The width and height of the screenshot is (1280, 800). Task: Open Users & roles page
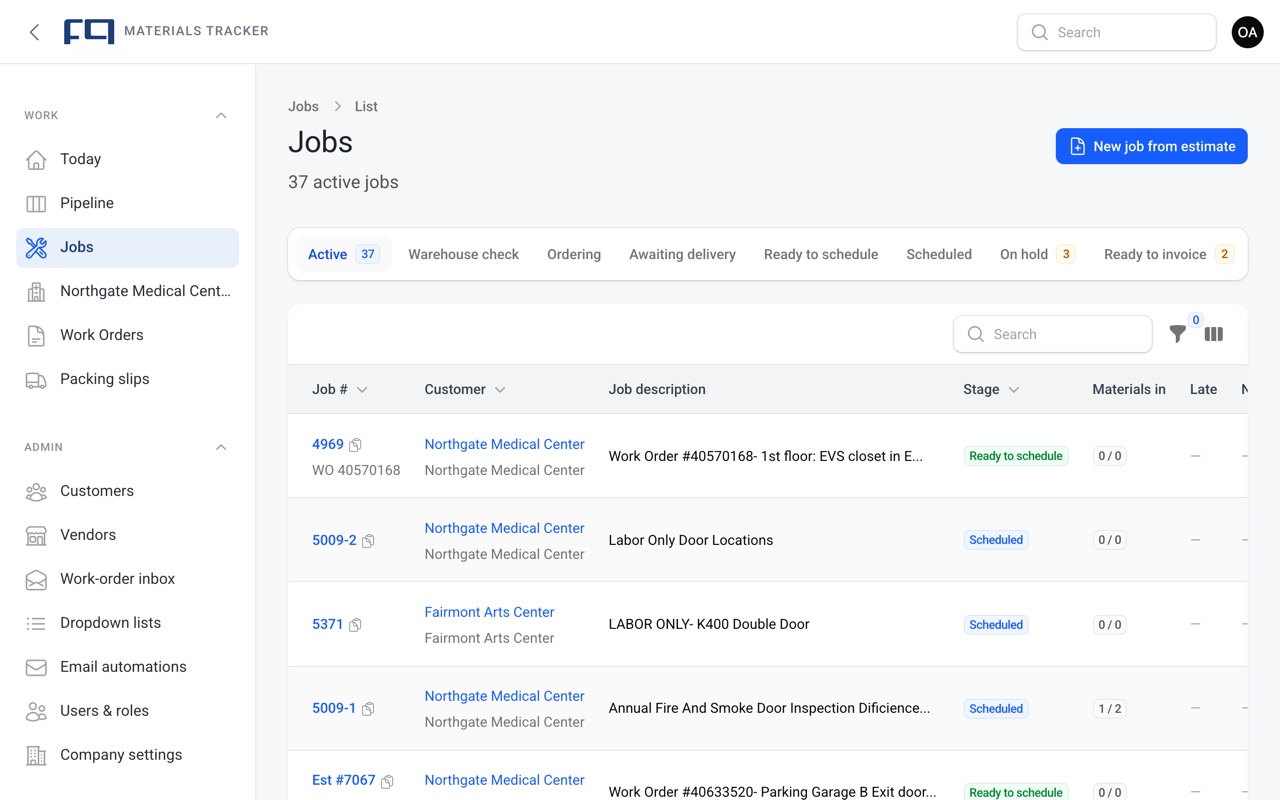pos(127,711)
